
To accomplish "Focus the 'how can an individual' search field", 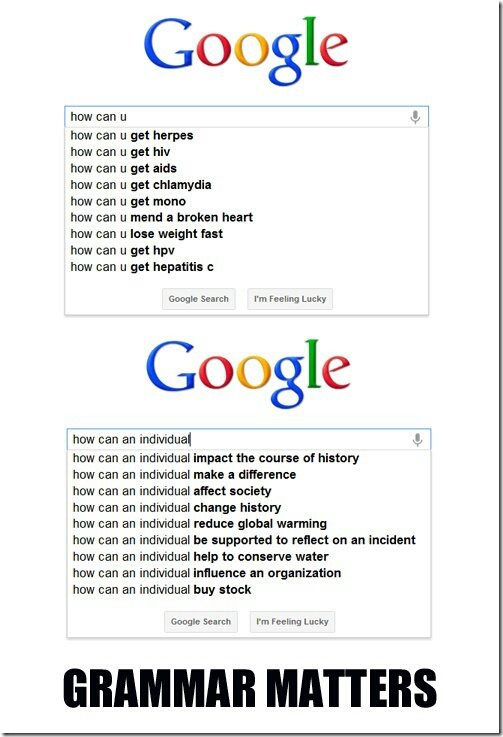I will point(249,439).
